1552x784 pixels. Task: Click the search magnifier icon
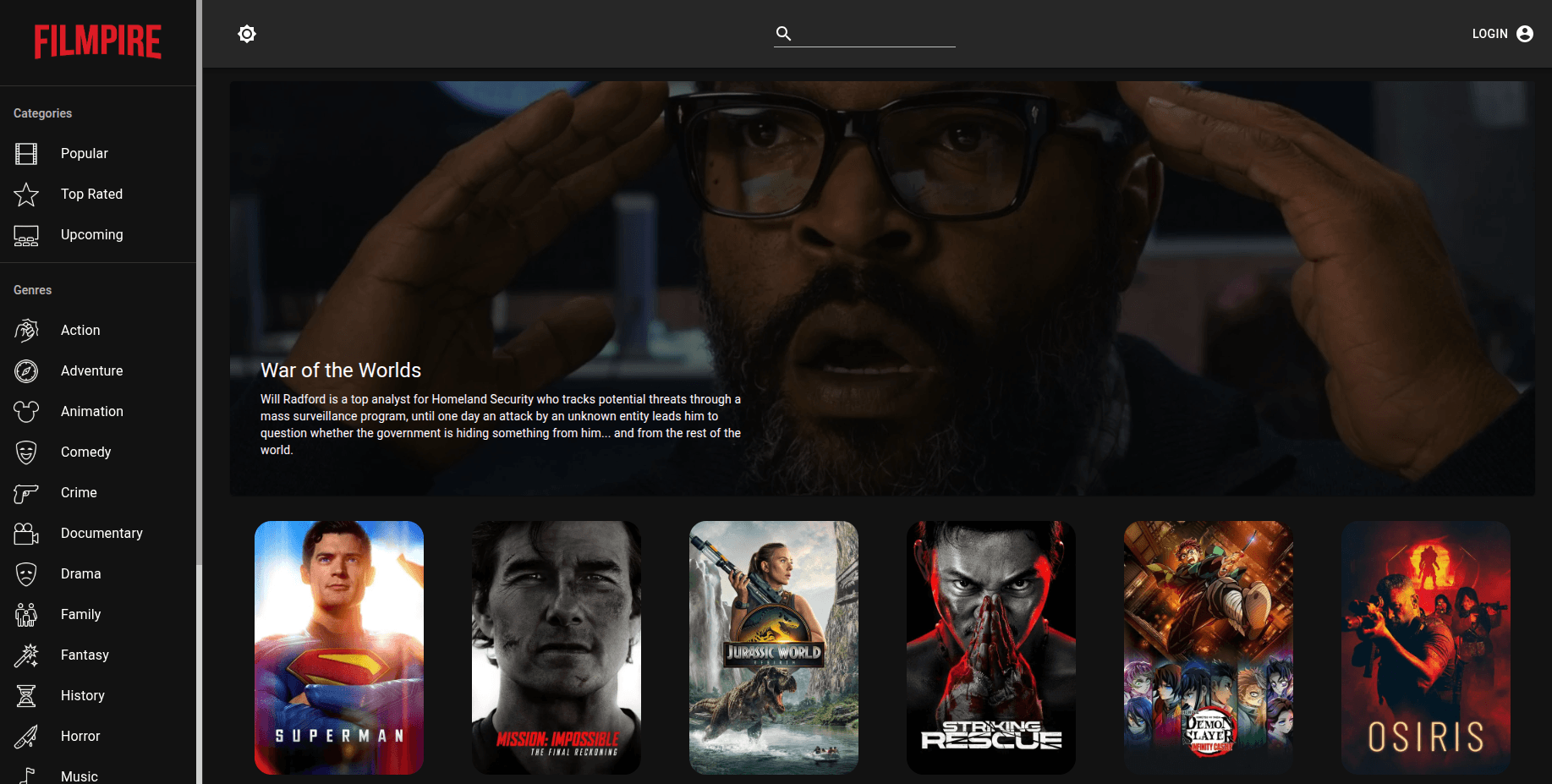tap(784, 34)
